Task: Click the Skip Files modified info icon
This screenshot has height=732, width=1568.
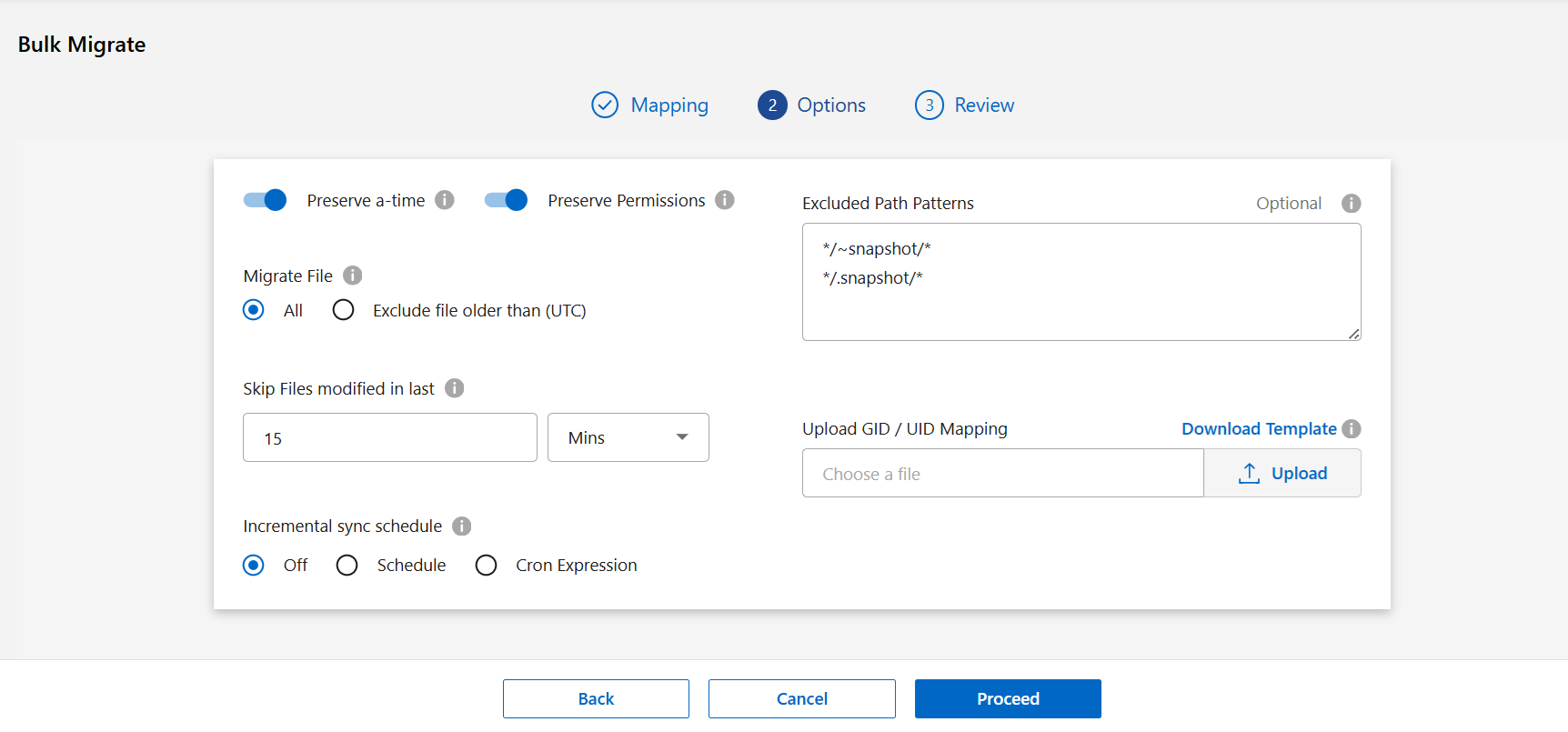Action: 455,388
